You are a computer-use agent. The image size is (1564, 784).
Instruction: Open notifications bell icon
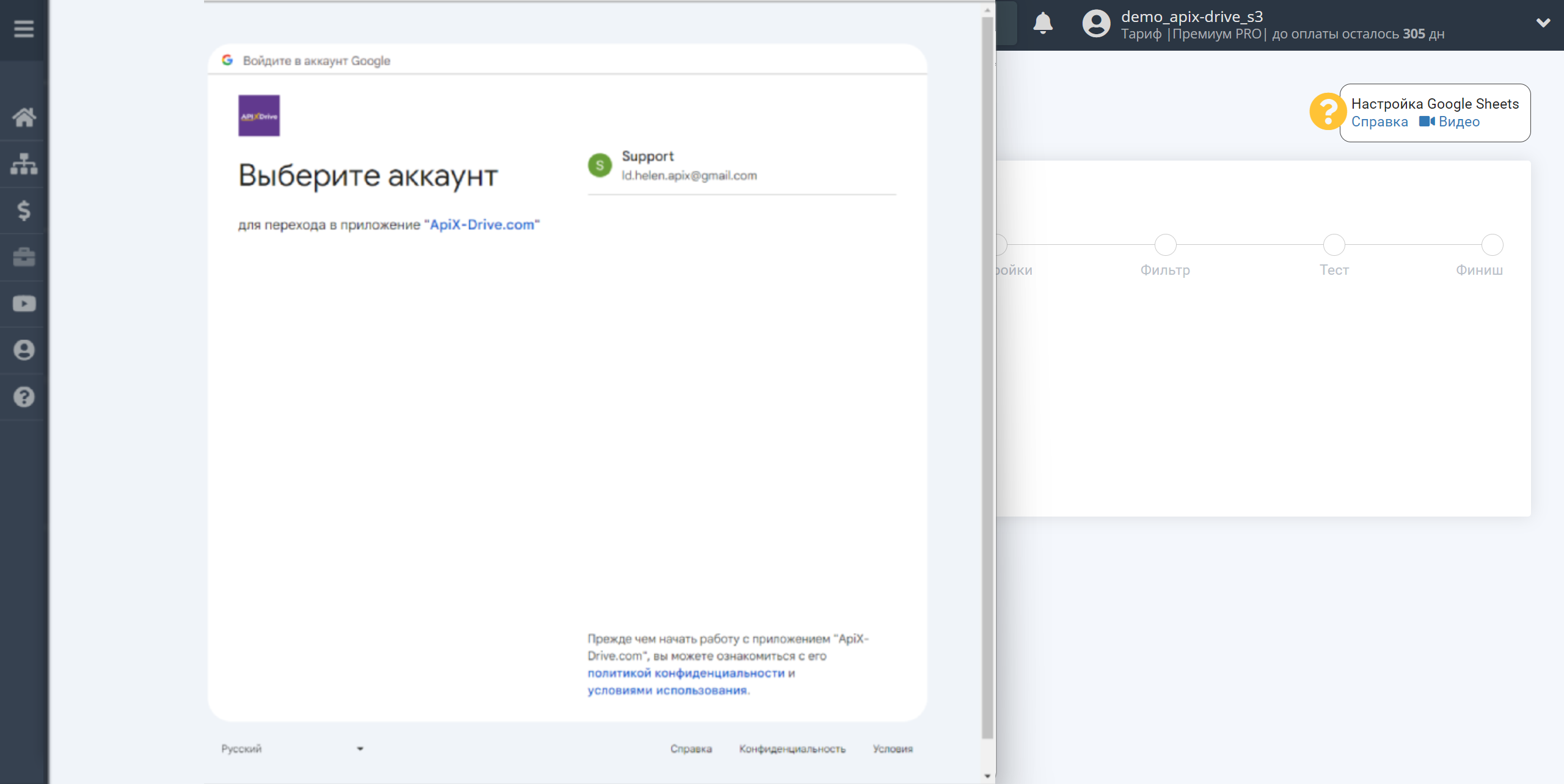1043,24
